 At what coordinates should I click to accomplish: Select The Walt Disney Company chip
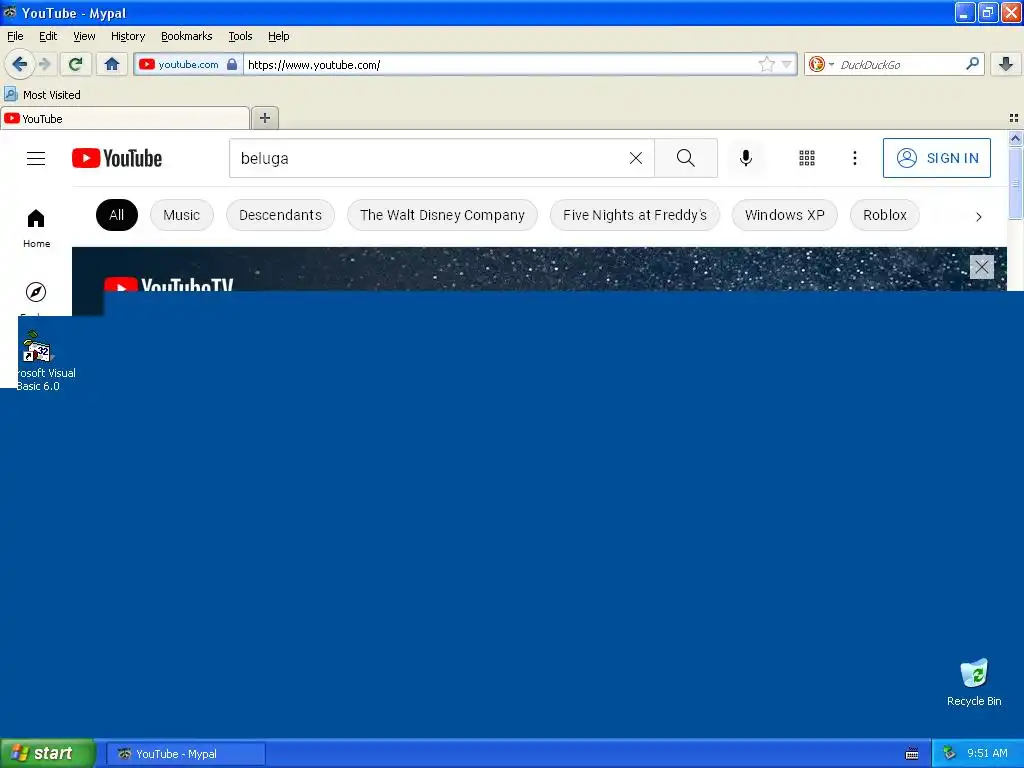point(442,215)
